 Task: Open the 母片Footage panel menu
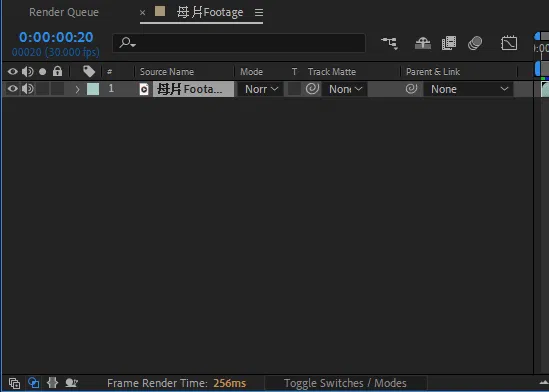point(259,13)
